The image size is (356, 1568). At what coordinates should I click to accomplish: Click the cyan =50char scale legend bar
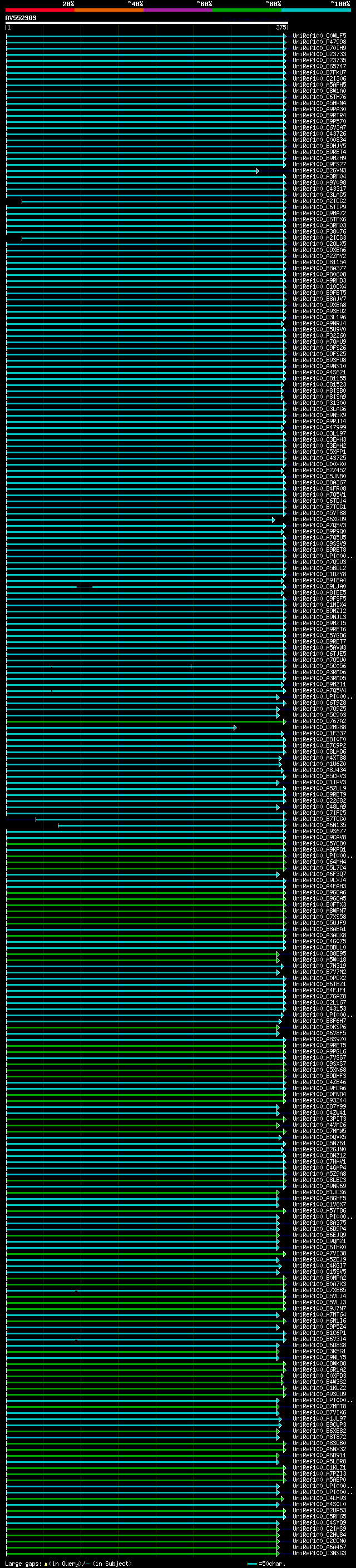point(252,1564)
